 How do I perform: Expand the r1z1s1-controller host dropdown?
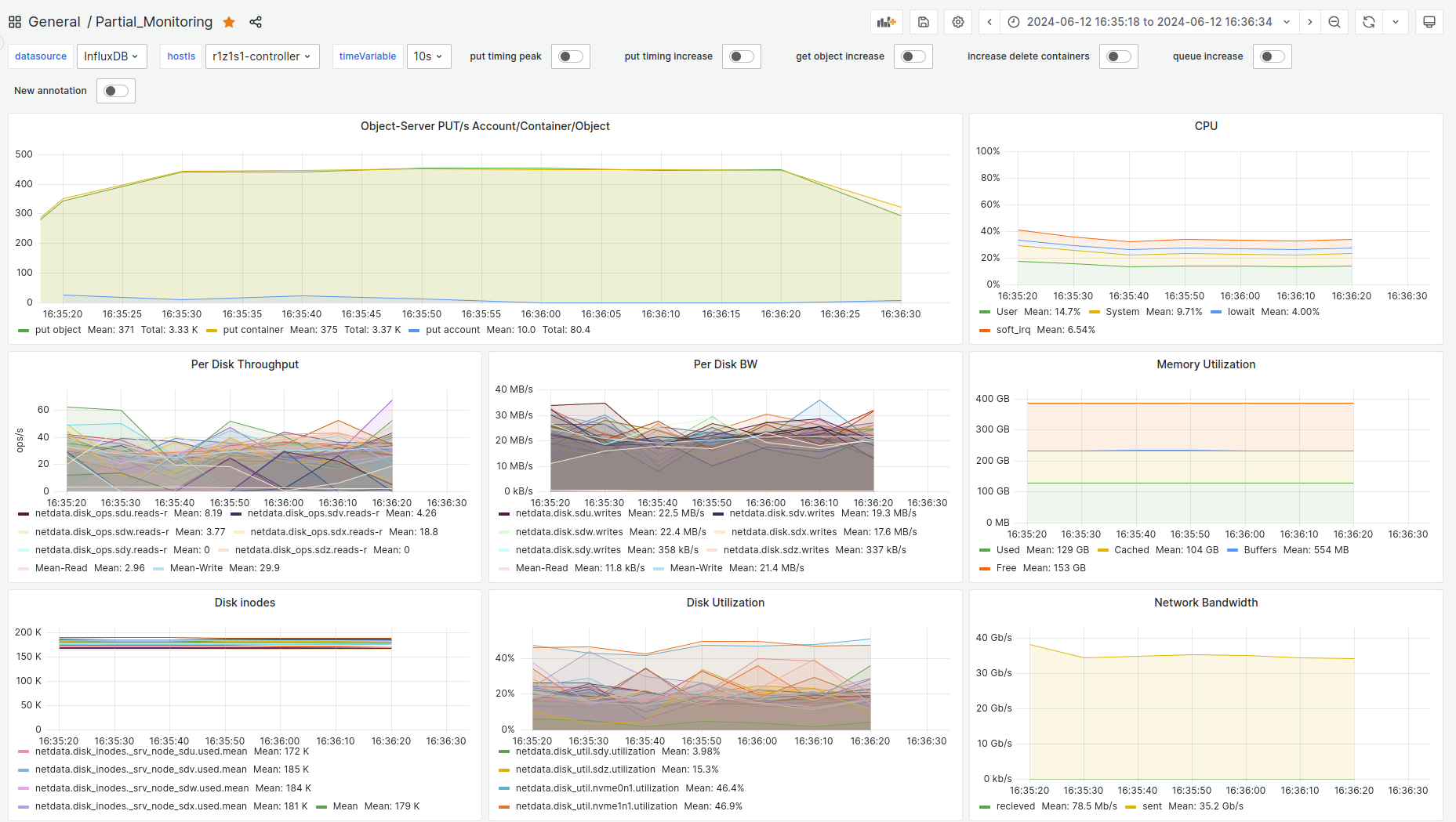(262, 56)
